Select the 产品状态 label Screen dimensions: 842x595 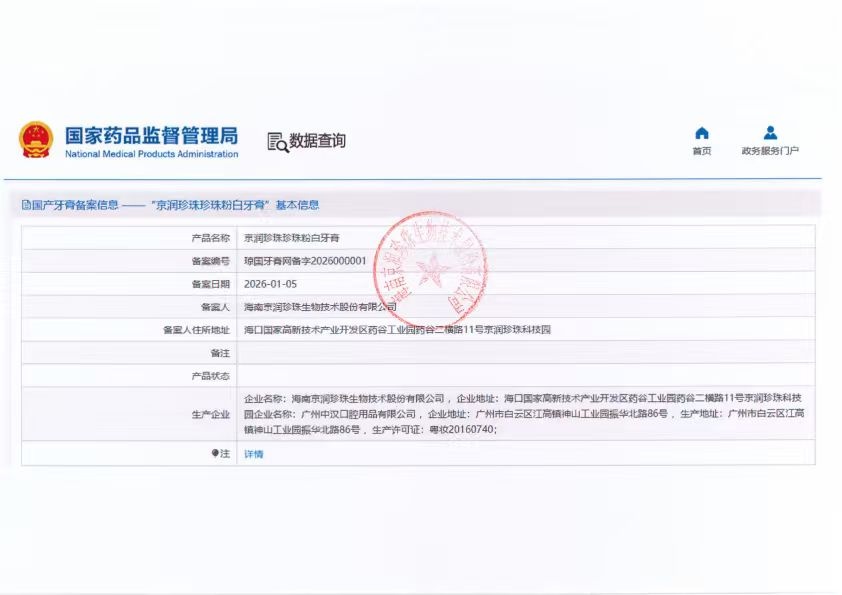click(210, 376)
